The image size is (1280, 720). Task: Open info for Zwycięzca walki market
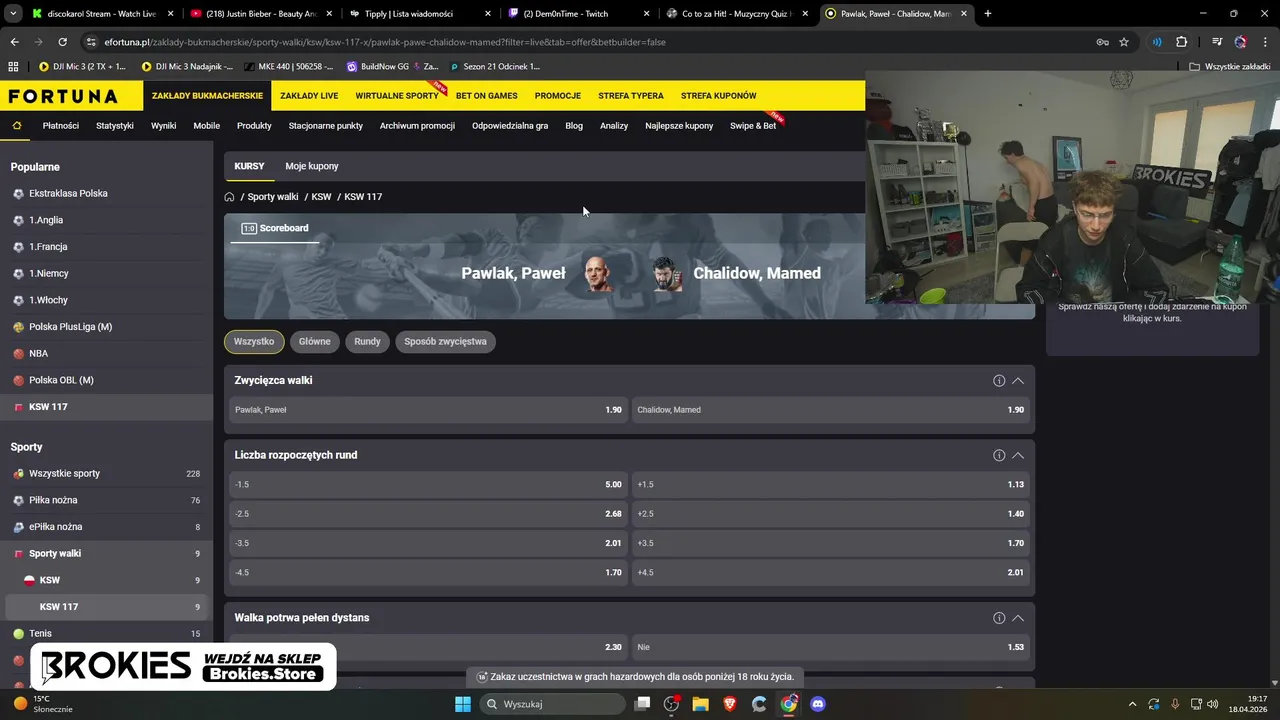coord(999,381)
